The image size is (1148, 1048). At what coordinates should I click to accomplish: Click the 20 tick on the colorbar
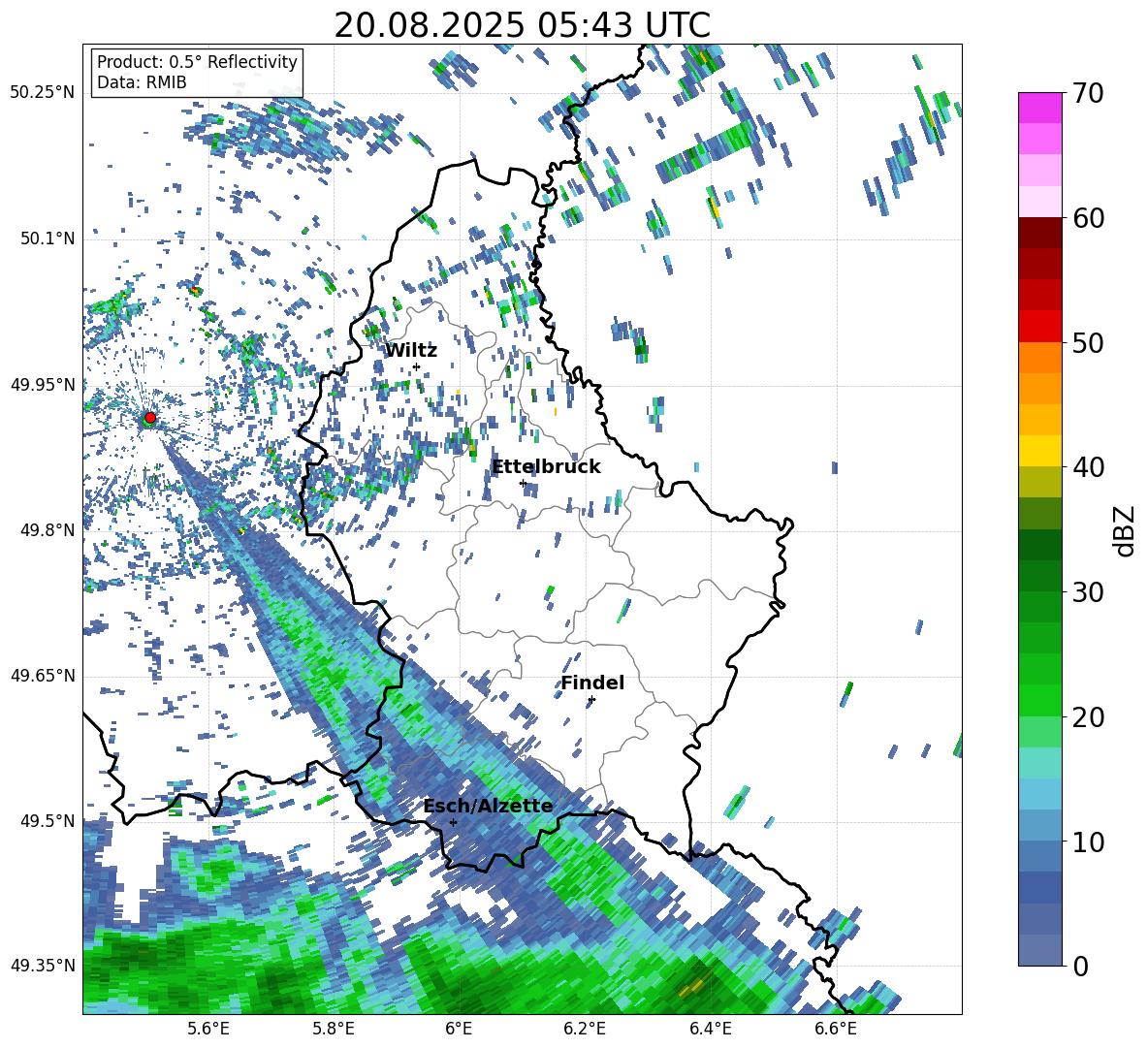point(1088,716)
